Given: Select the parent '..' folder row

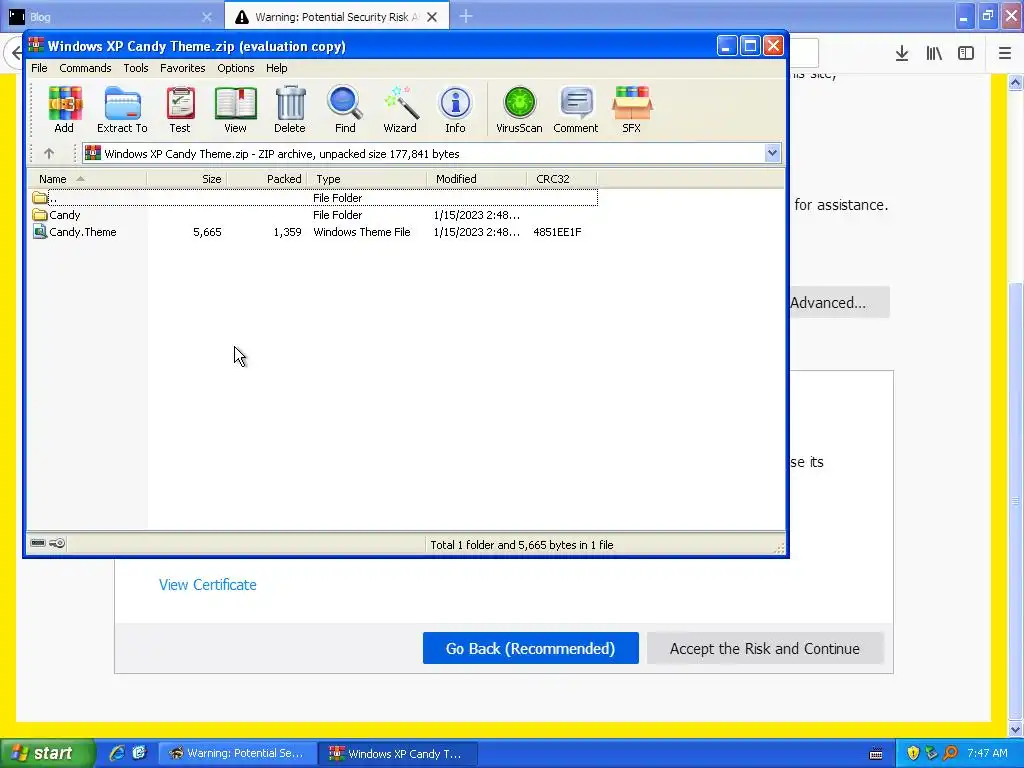Looking at the screenshot, I should (313, 198).
